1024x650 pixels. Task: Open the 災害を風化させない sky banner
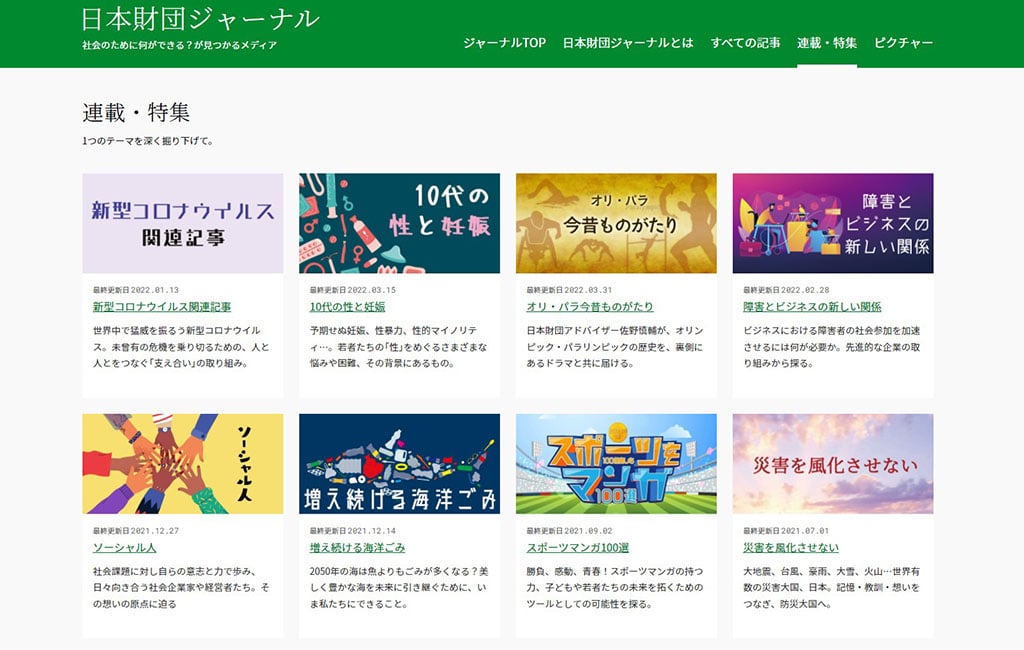[832, 464]
